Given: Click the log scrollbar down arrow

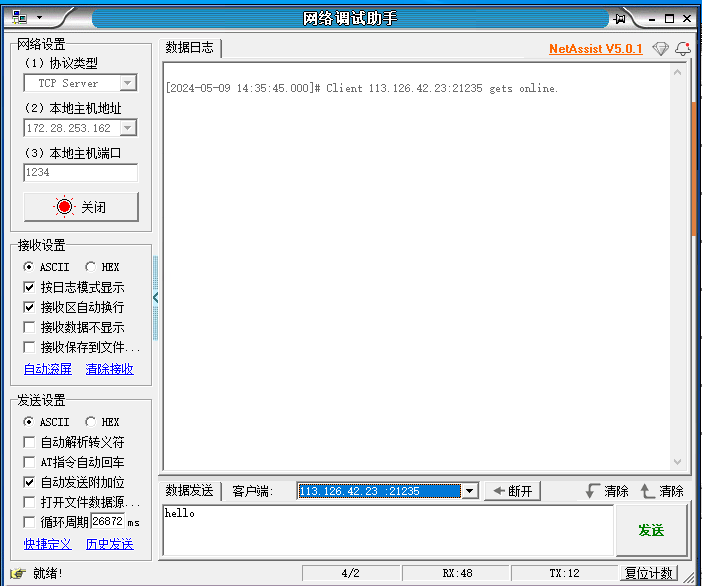Looking at the screenshot, I should click(x=677, y=462).
